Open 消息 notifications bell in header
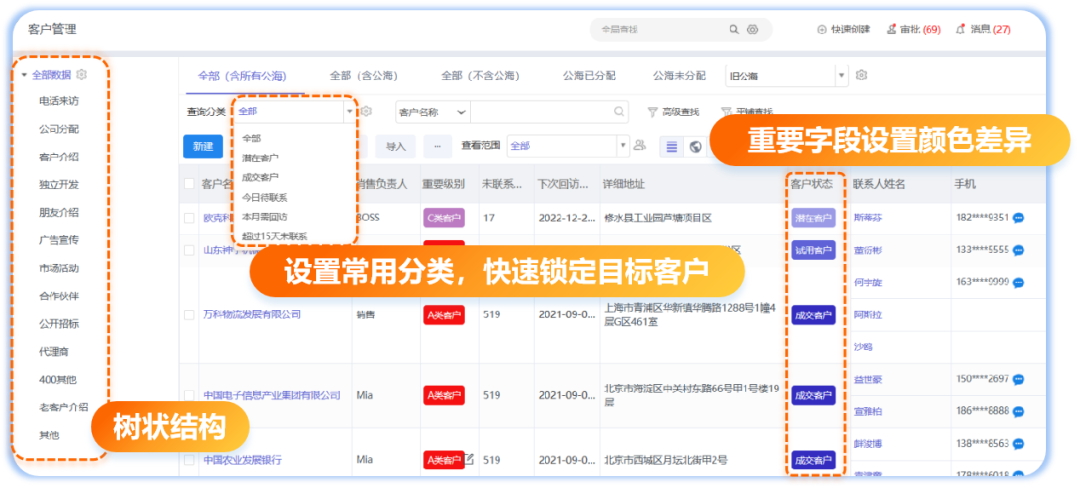The image size is (1080, 488). tap(960, 30)
